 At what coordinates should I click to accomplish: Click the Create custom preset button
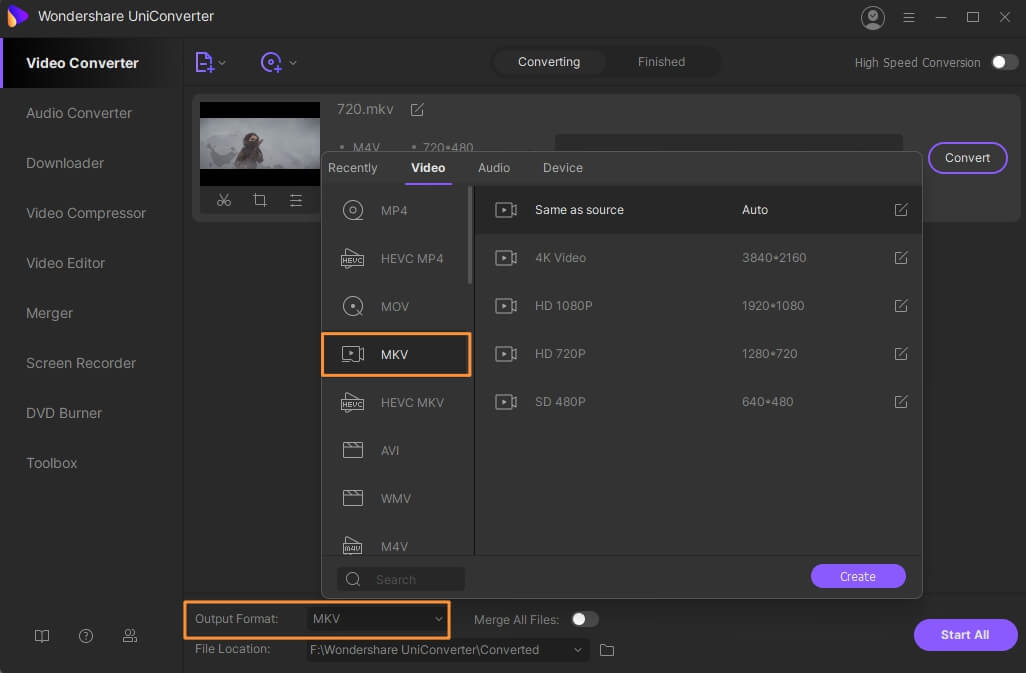tap(857, 576)
